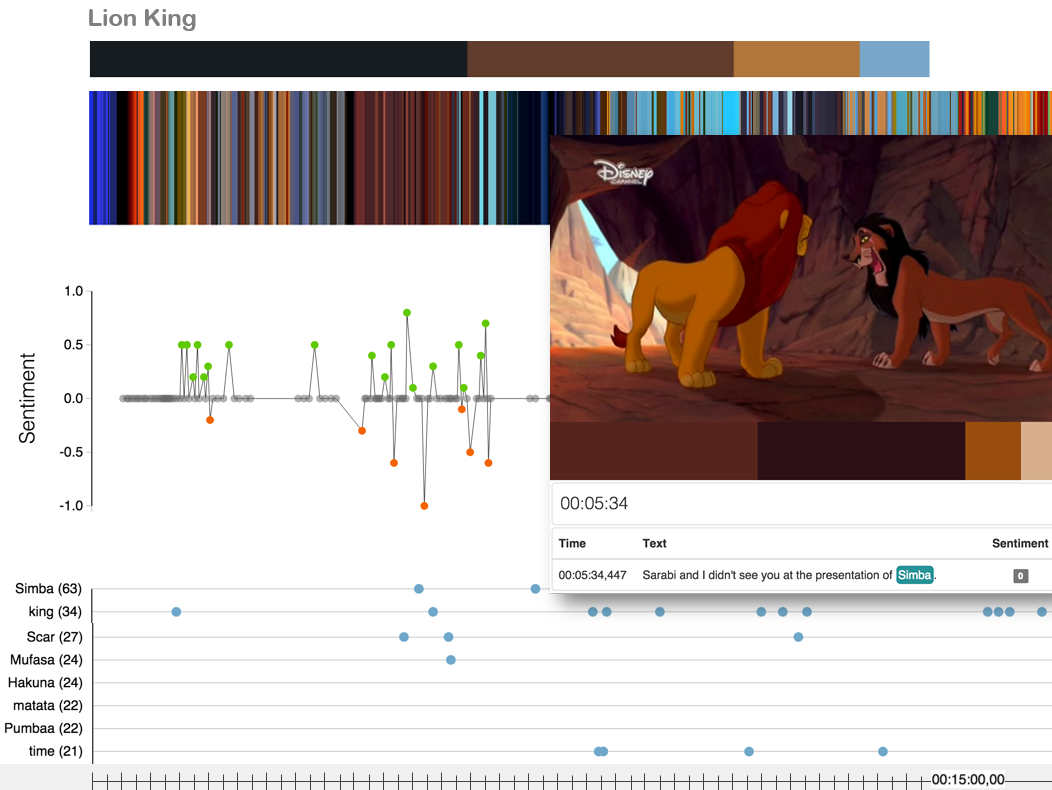
Task: Click the Time column header
Action: click(572, 544)
